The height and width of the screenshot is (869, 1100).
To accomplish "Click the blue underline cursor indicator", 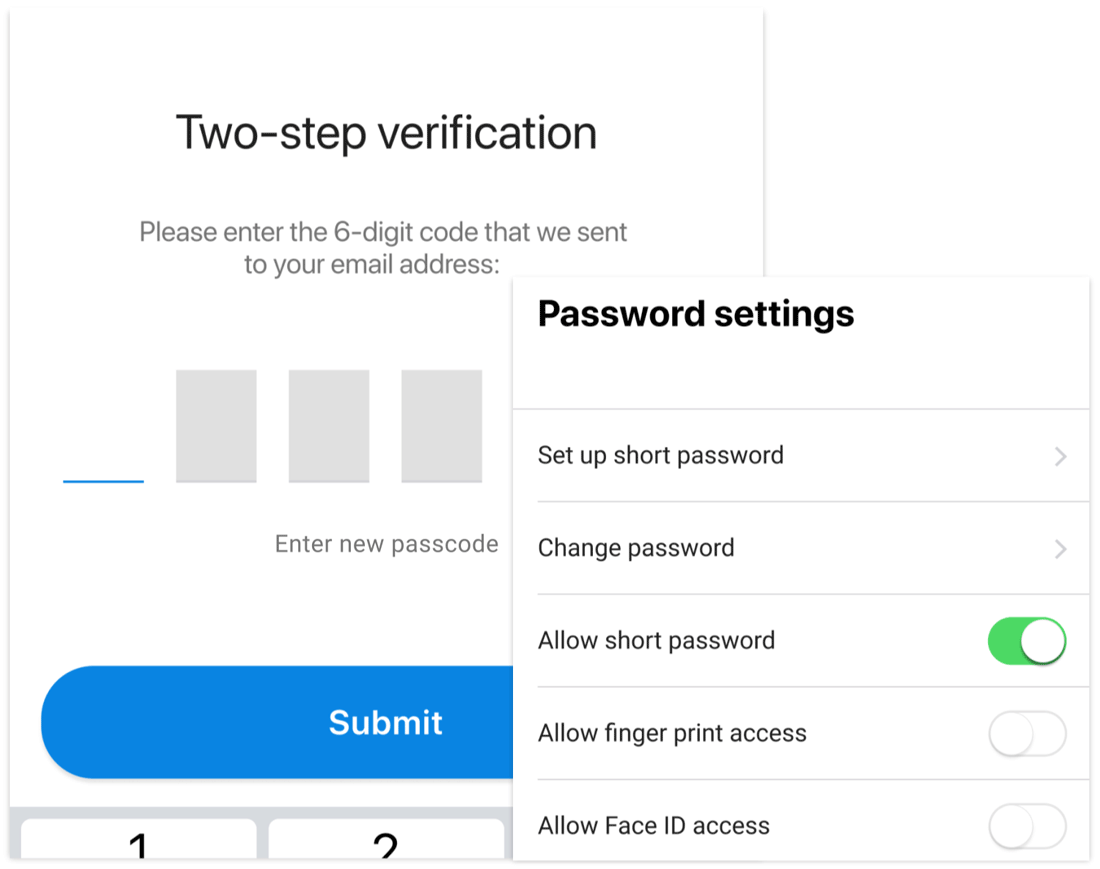I will 103,481.
